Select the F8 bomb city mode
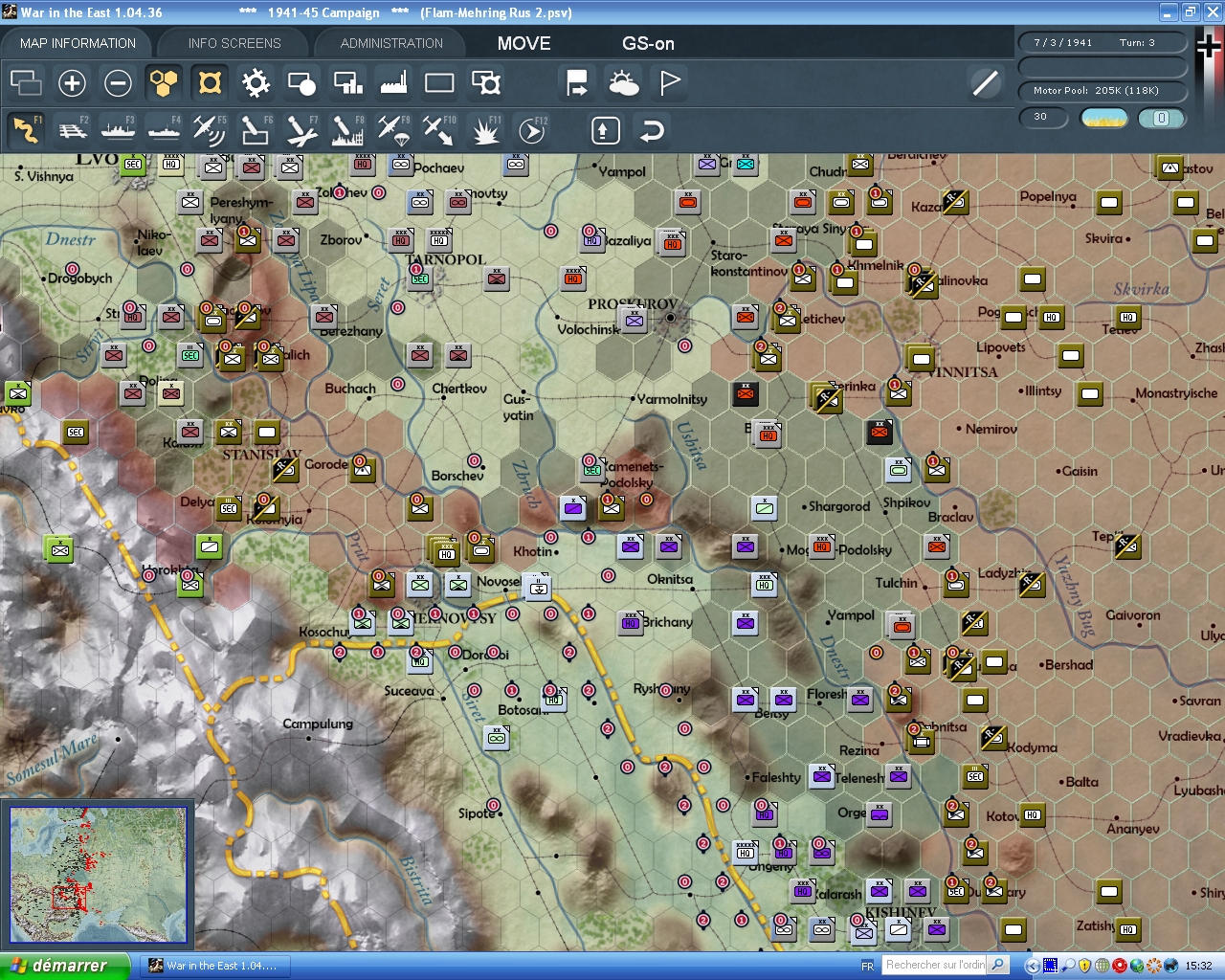The image size is (1225, 980). tap(347, 129)
